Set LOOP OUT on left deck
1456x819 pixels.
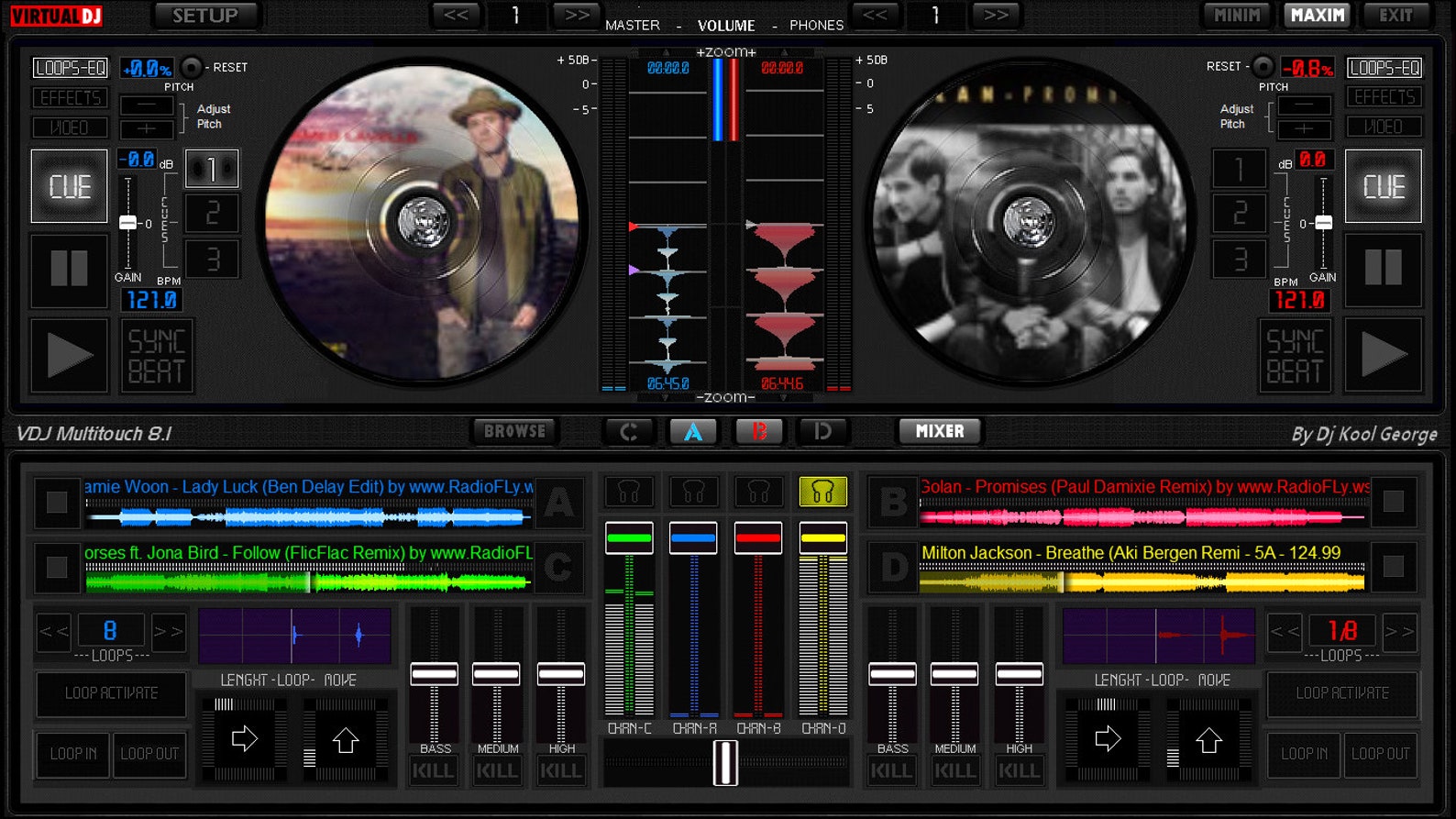(149, 754)
